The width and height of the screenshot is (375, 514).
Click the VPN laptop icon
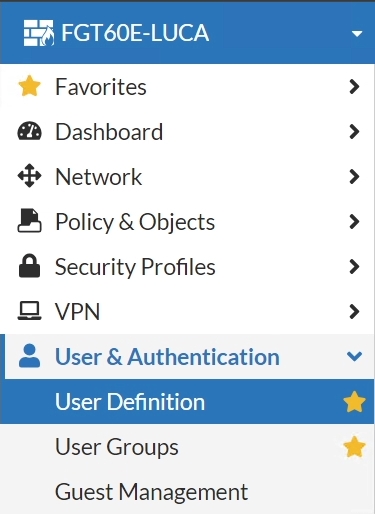click(x=29, y=311)
